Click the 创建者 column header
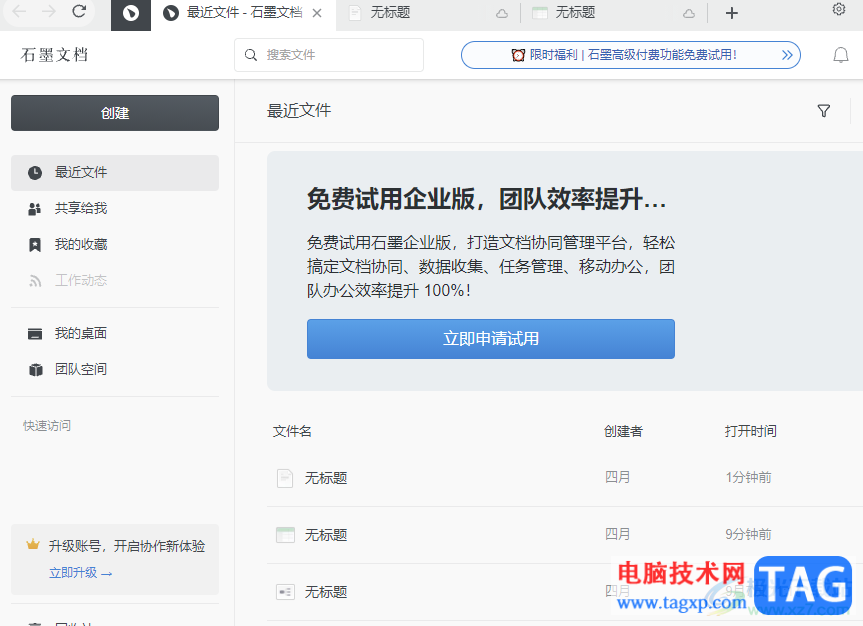Screen dimensions: 863x626 (623, 431)
